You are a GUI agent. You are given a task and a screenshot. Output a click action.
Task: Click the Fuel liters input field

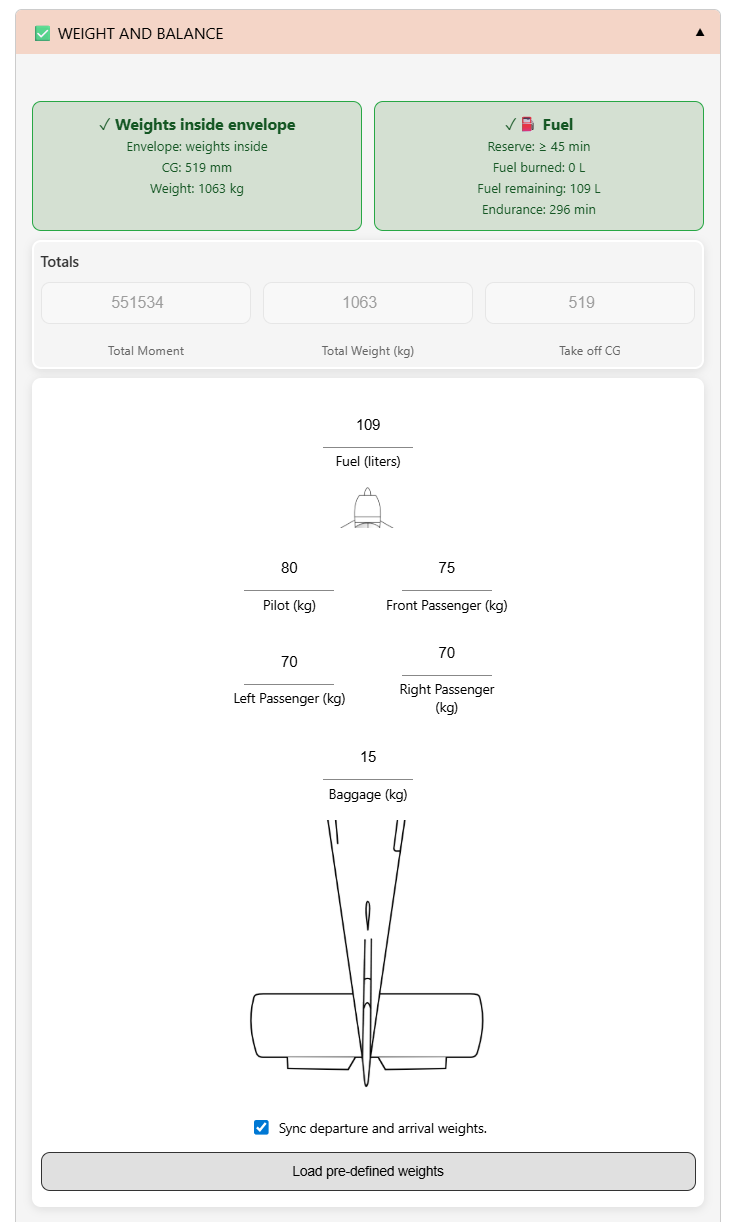click(x=368, y=426)
